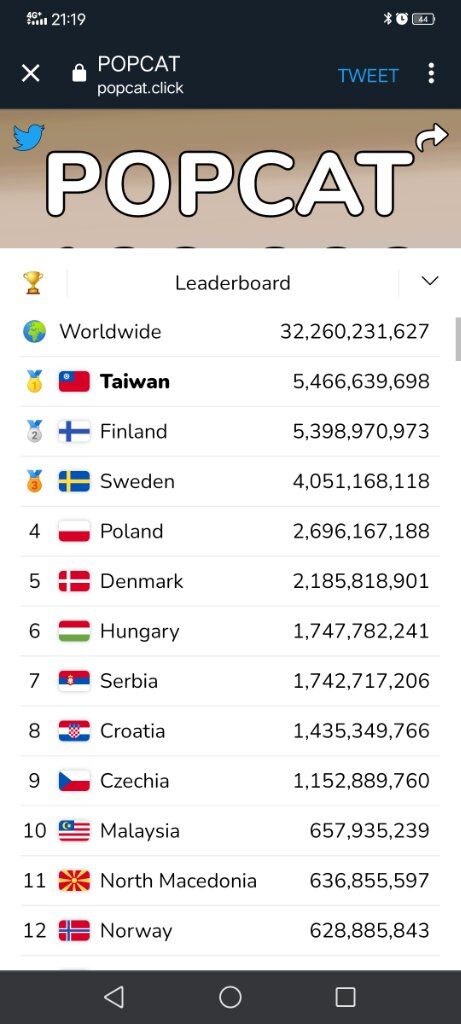Tap the Taiwan flag icon
The height and width of the screenshot is (1024, 461).
tap(74, 381)
